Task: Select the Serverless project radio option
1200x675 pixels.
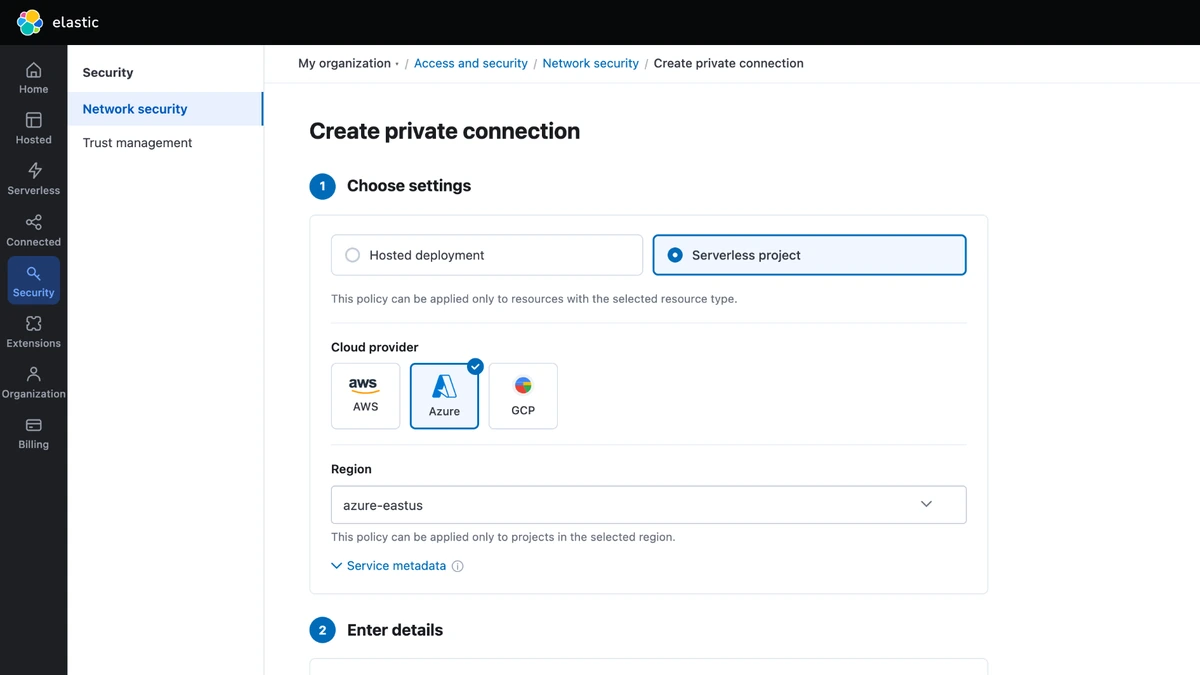Action: click(809, 255)
